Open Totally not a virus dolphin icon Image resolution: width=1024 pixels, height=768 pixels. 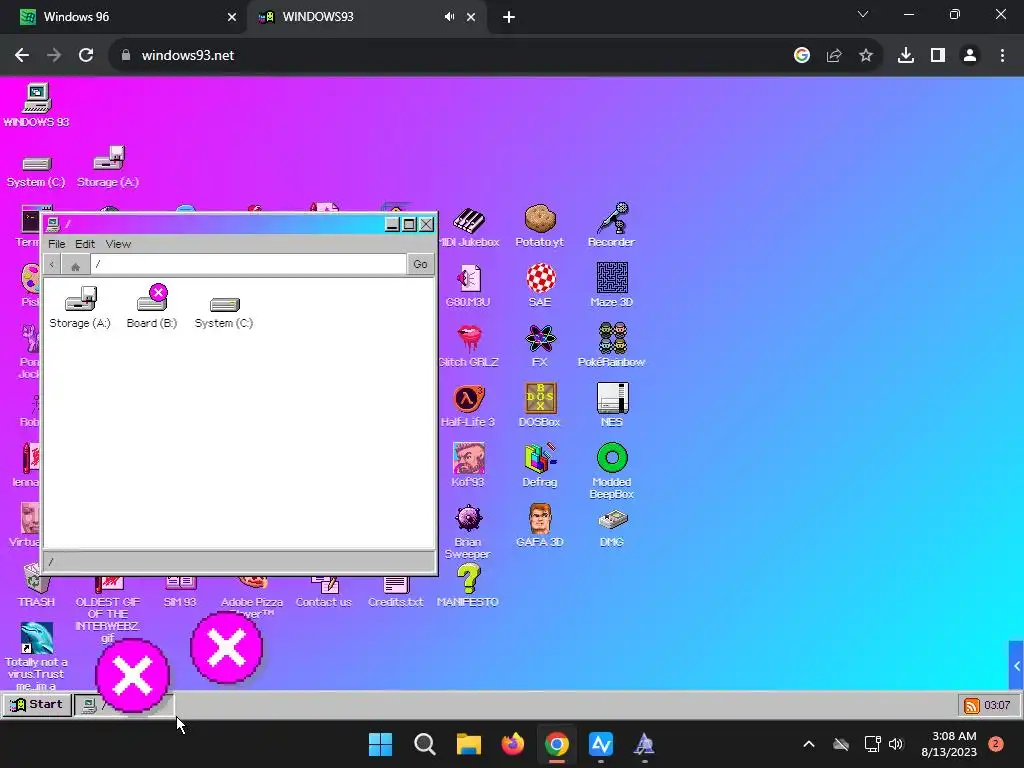click(36, 656)
